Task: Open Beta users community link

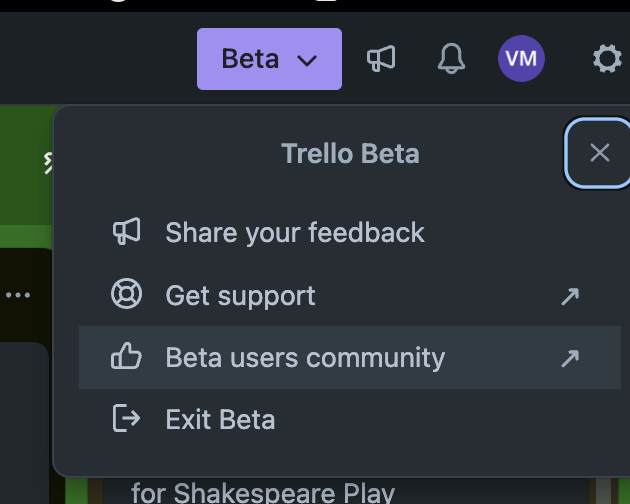Action: tap(350, 358)
